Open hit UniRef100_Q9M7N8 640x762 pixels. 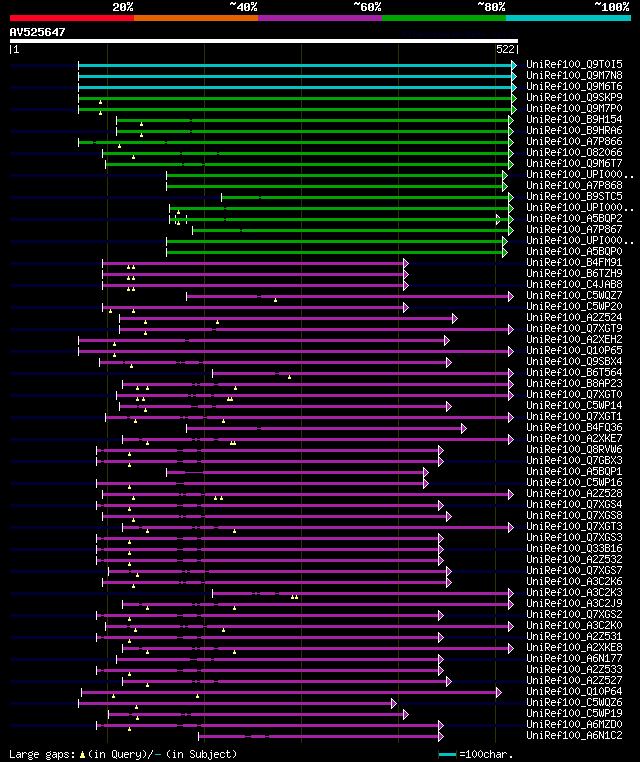click(574, 76)
